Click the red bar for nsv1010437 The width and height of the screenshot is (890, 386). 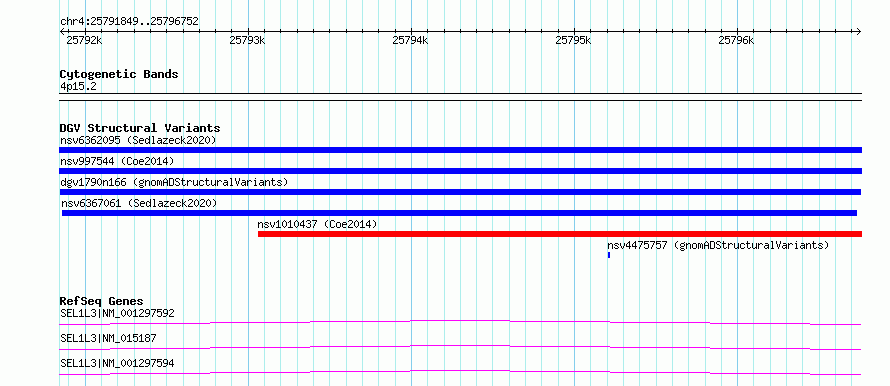pyautogui.click(x=560, y=234)
